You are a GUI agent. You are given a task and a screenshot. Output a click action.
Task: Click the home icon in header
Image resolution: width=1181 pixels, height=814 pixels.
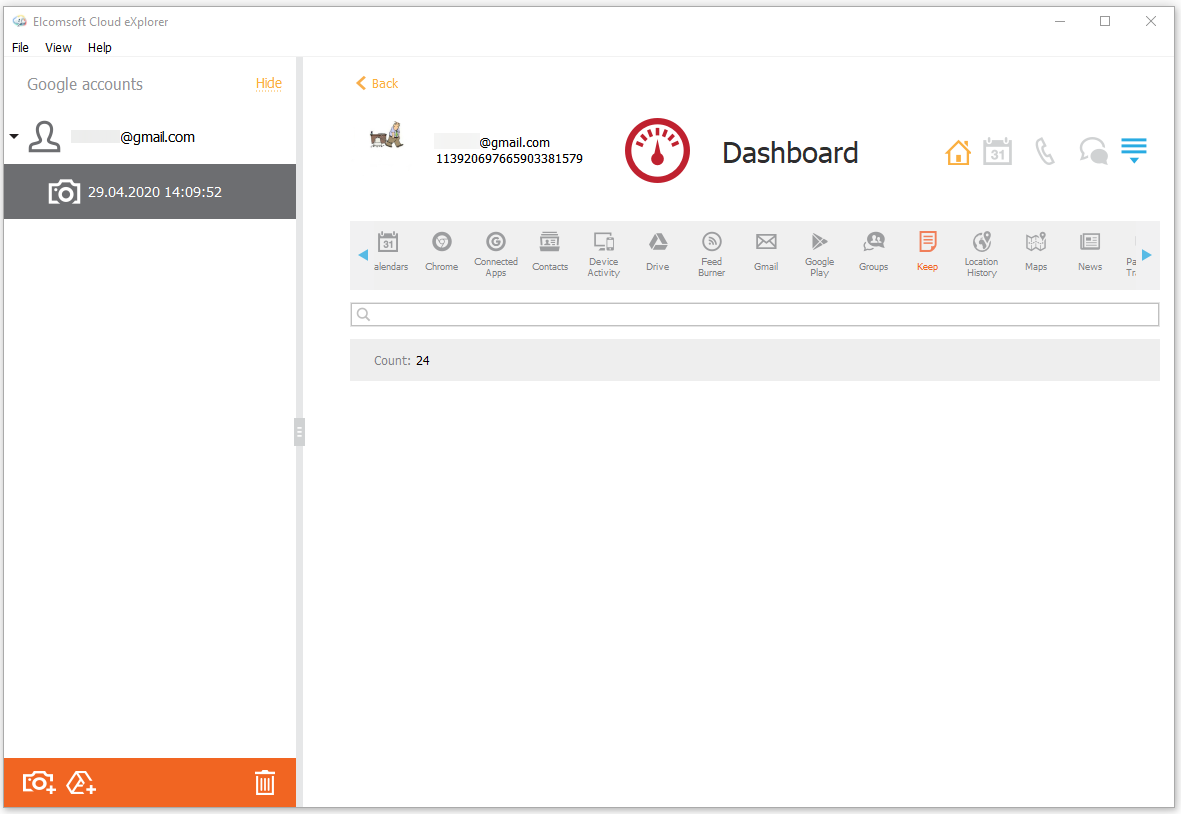tap(957, 153)
